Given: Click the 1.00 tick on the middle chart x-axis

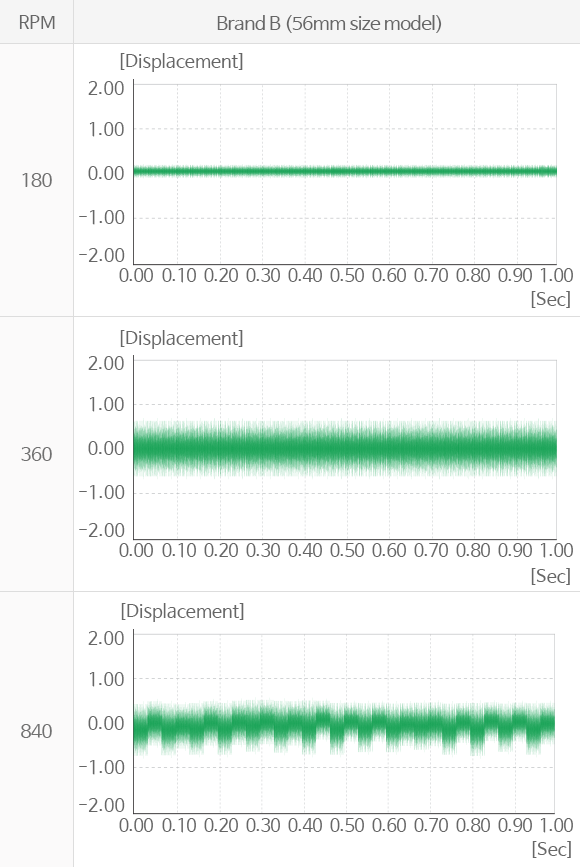Looking at the screenshot, I should coord(557,550).
